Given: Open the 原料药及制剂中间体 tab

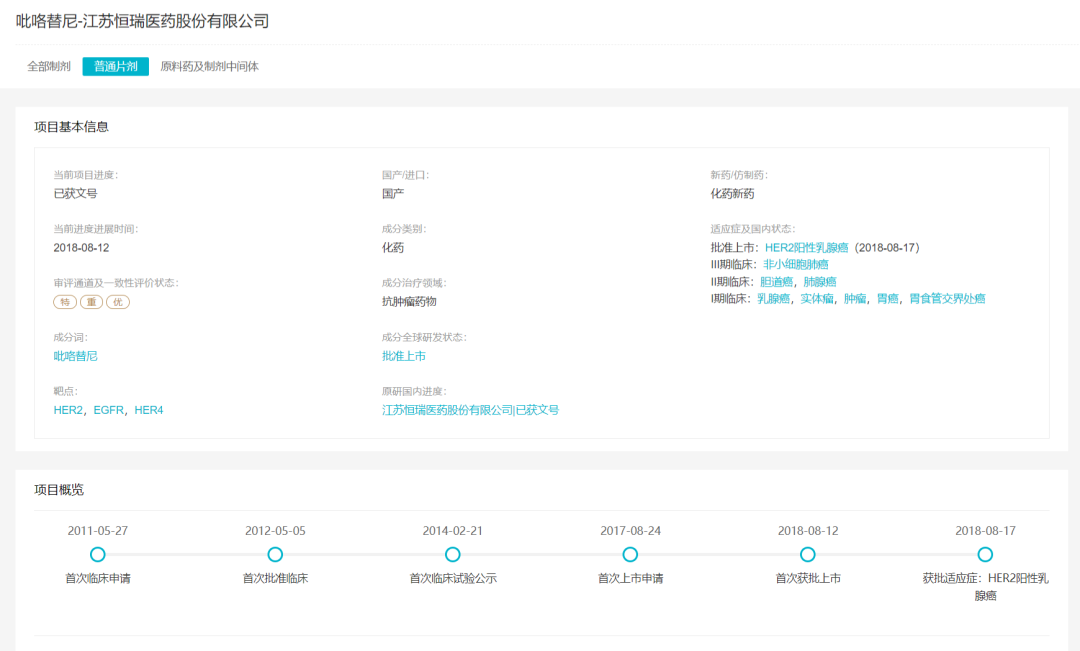Looking at the screenshot, I should tap(209, 66).
